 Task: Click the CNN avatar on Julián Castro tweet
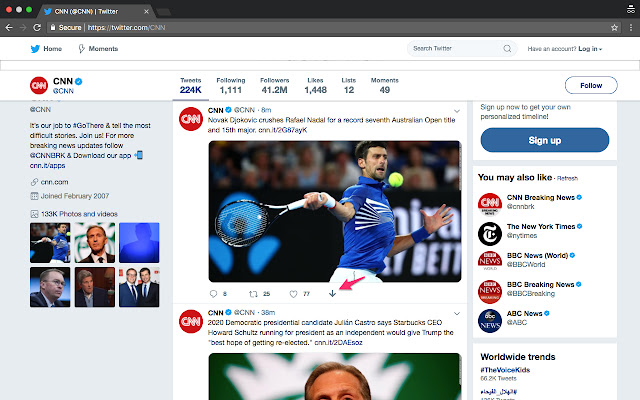coord(191,321)
